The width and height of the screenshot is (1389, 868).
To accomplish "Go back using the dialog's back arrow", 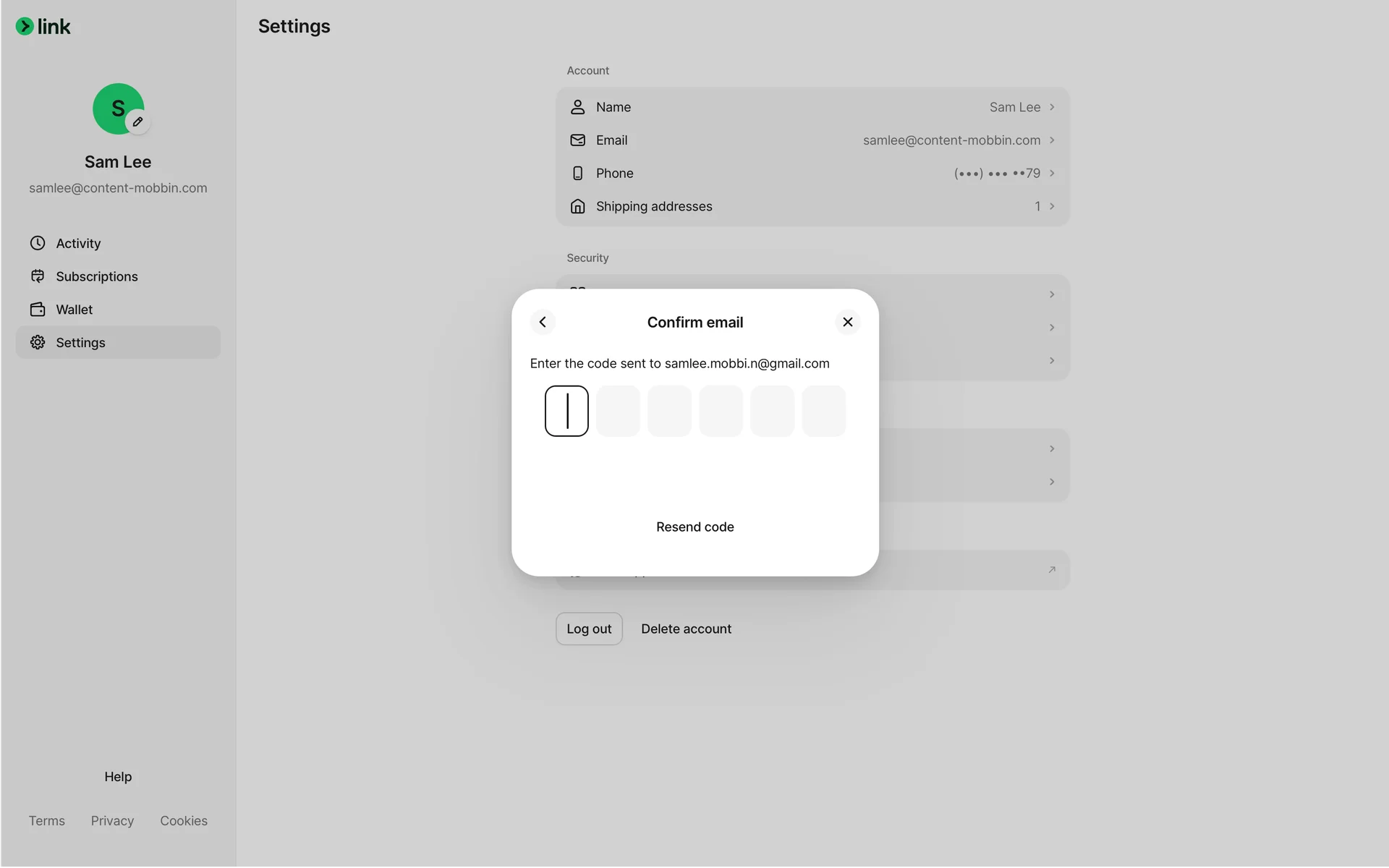I will 543,322.
